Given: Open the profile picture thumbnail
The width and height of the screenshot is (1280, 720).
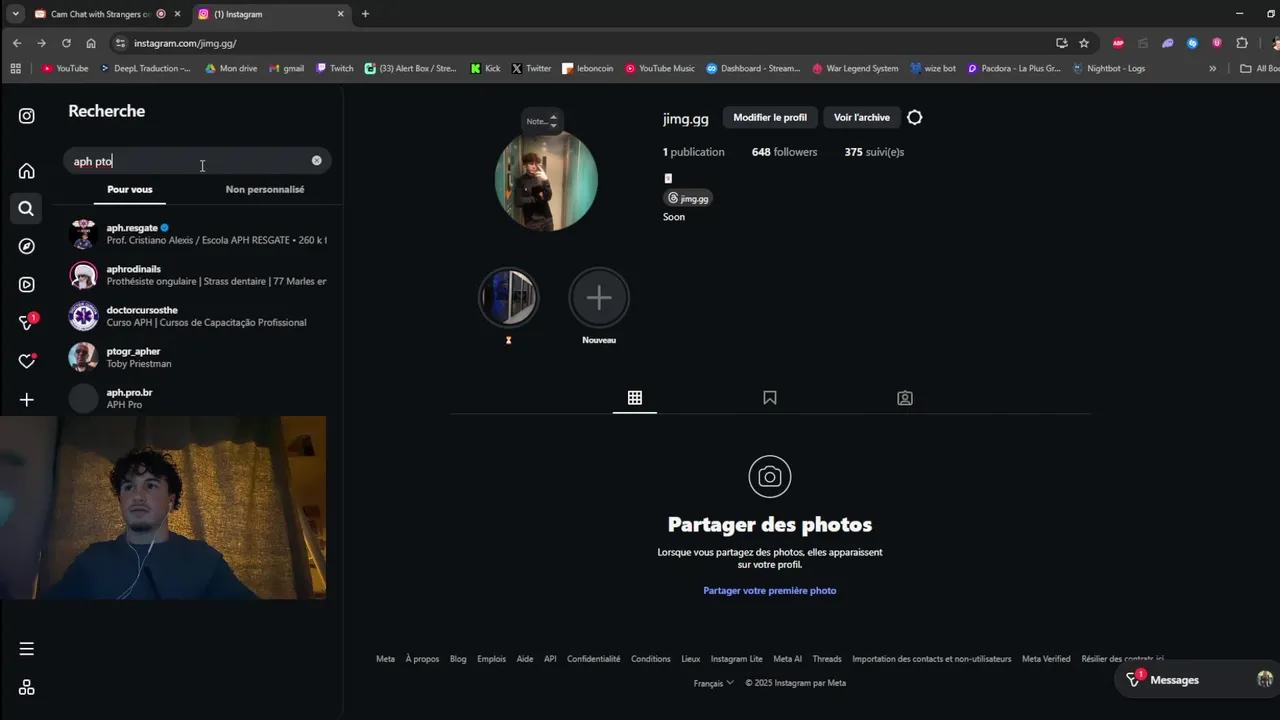Looking at the screenshot, I should (546, 180).
